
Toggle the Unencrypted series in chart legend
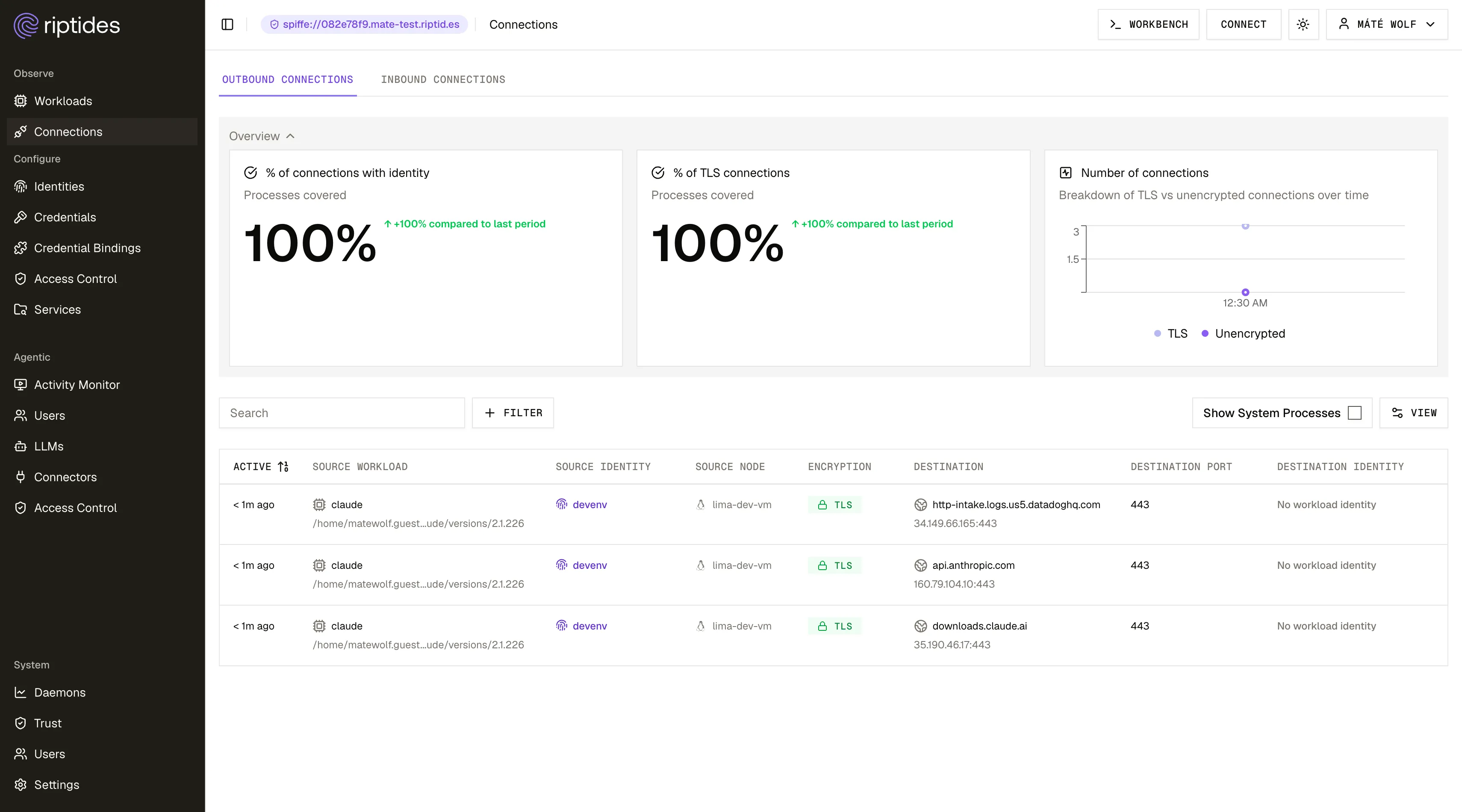(1244, 334)
